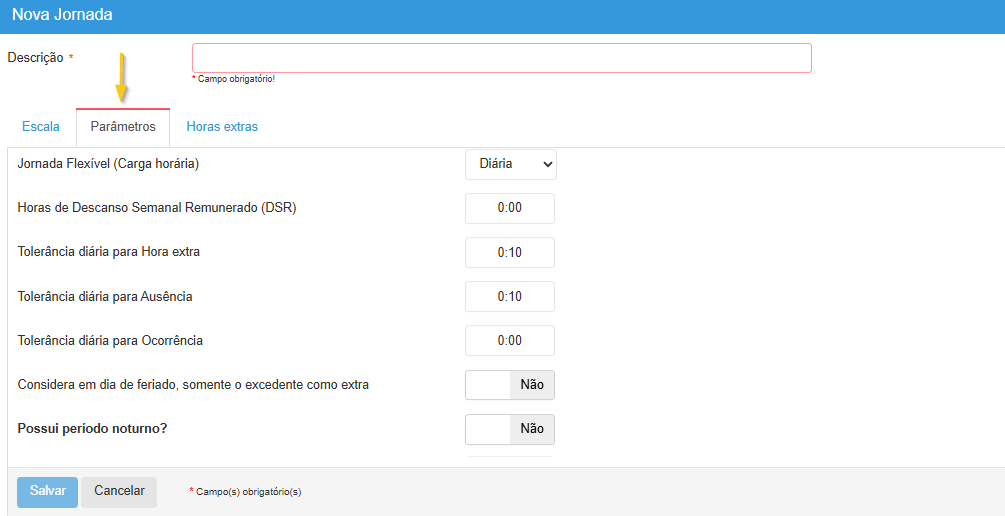The image size is (1005, 516).
Task: Click the red Campo obrigatório! warning text
Action: click(x=236, y=79)
